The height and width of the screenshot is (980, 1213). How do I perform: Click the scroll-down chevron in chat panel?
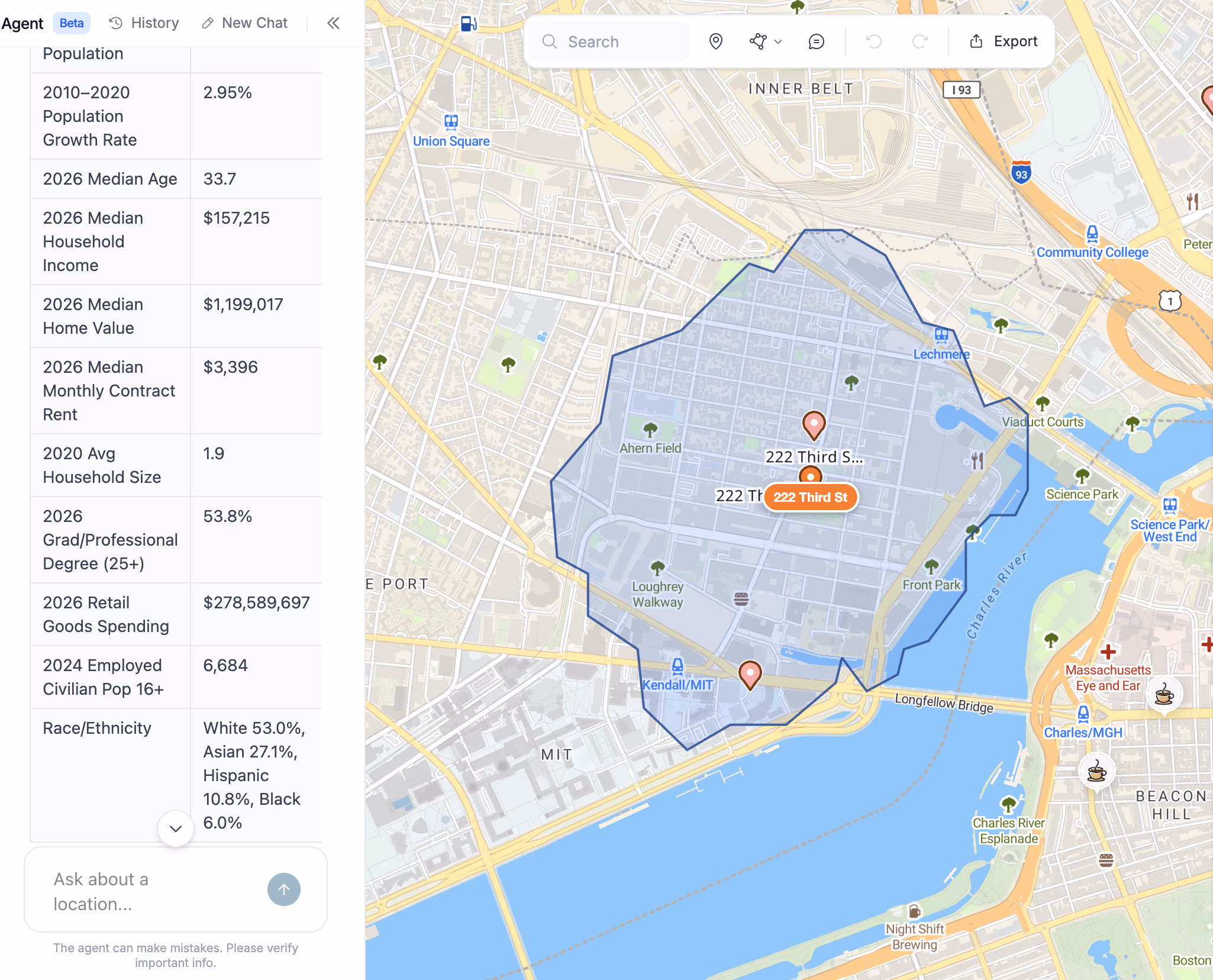tap(176, 829)
